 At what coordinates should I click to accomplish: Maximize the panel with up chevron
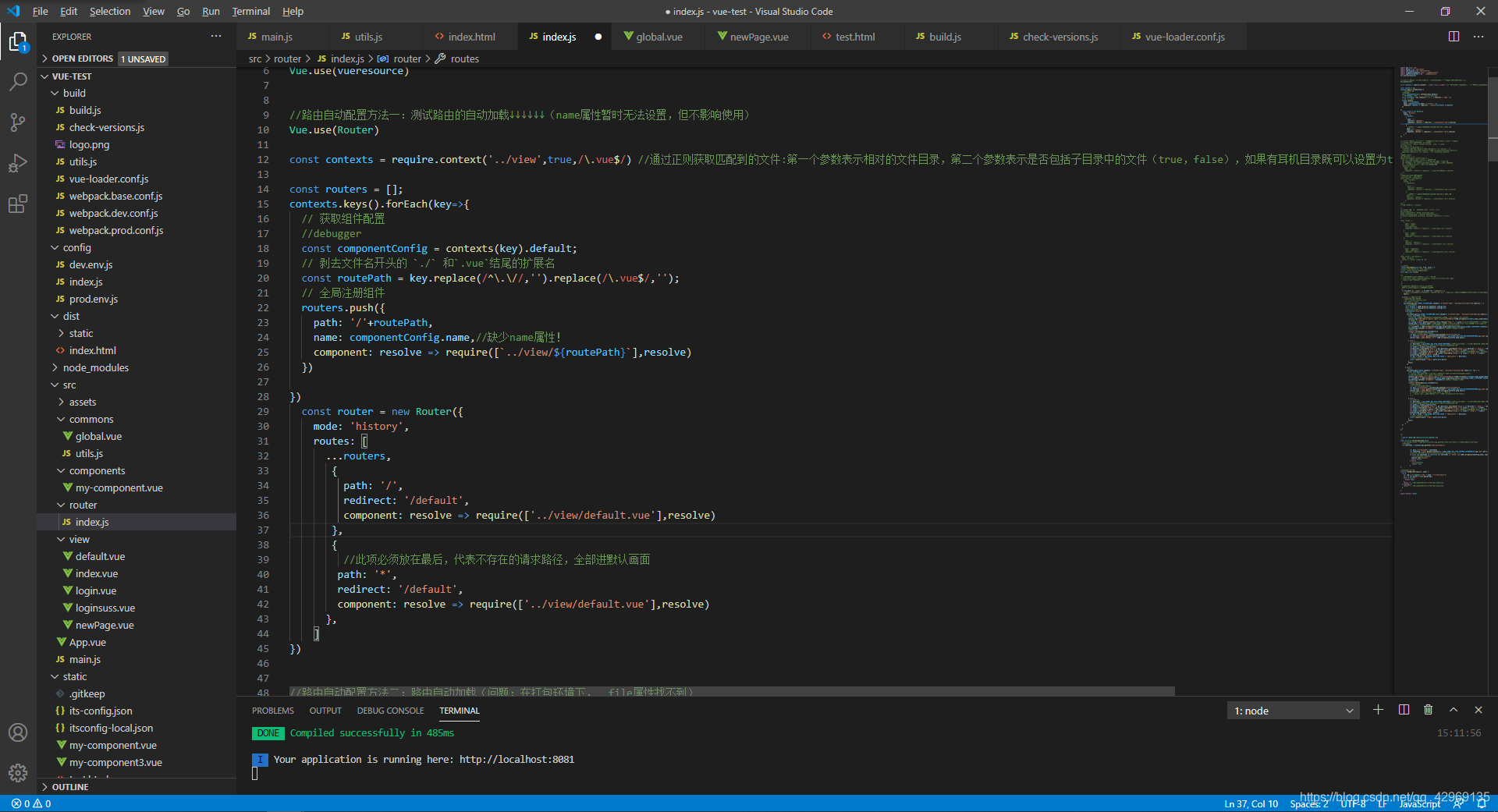click(1454, 710)
